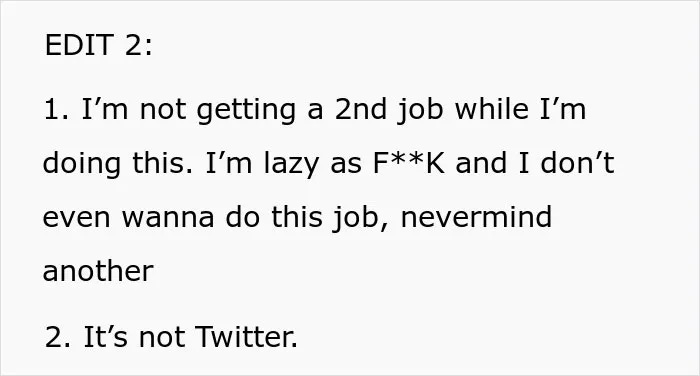Click the word 'while' in item one
Screen dimensions: 700x376
coord(492,109)
